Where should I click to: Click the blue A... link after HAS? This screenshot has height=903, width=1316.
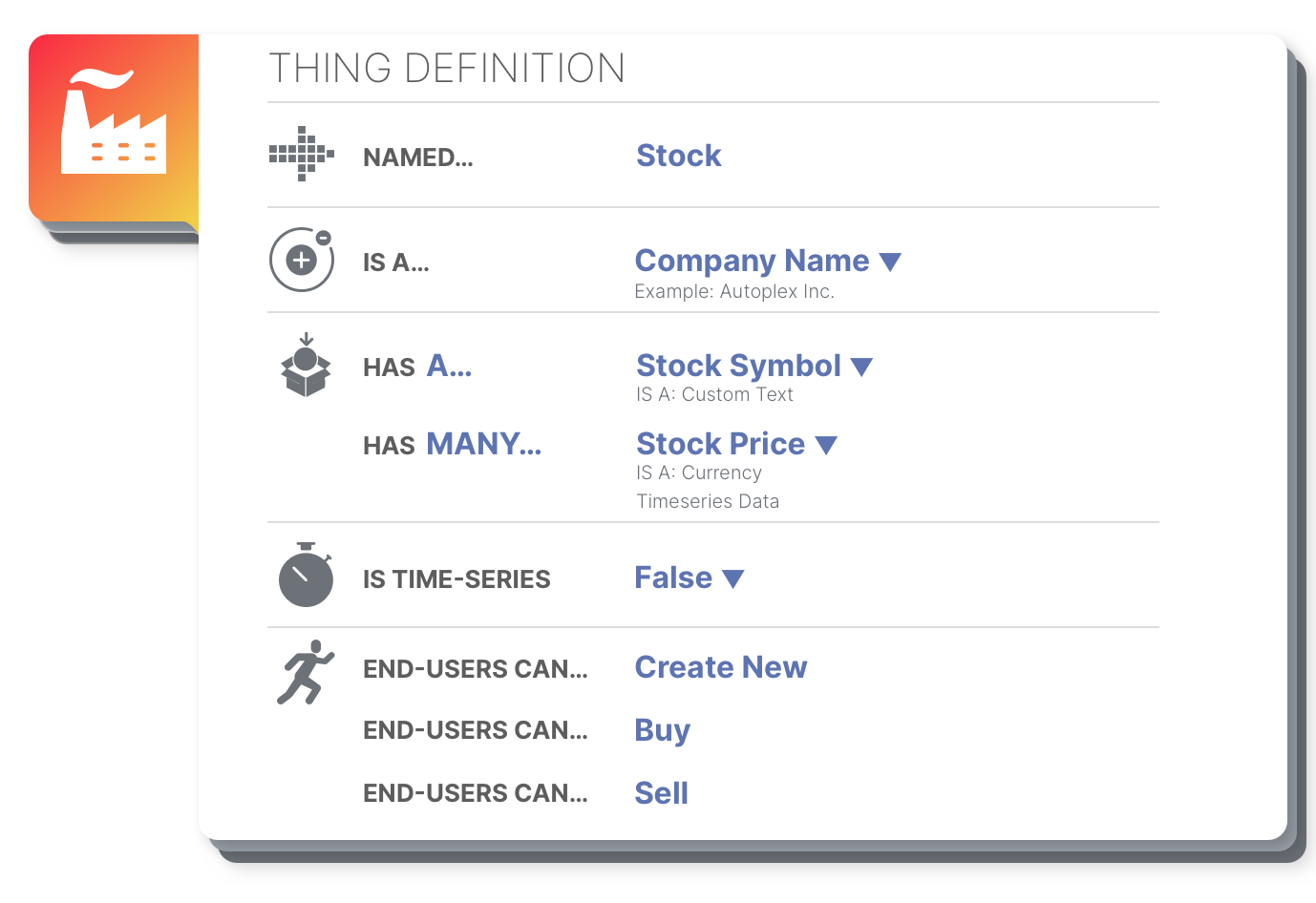click(449, 366)
